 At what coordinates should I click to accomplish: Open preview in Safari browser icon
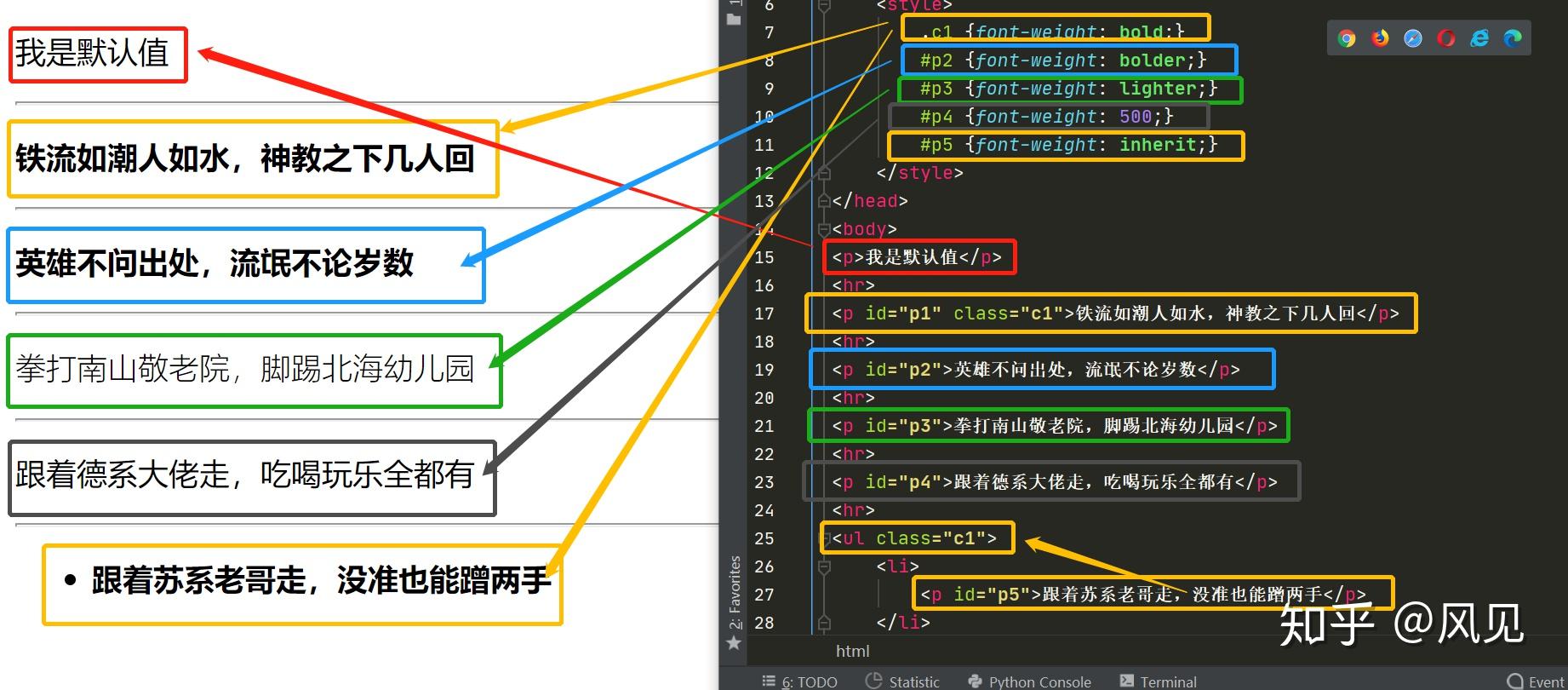point(1413,38)
